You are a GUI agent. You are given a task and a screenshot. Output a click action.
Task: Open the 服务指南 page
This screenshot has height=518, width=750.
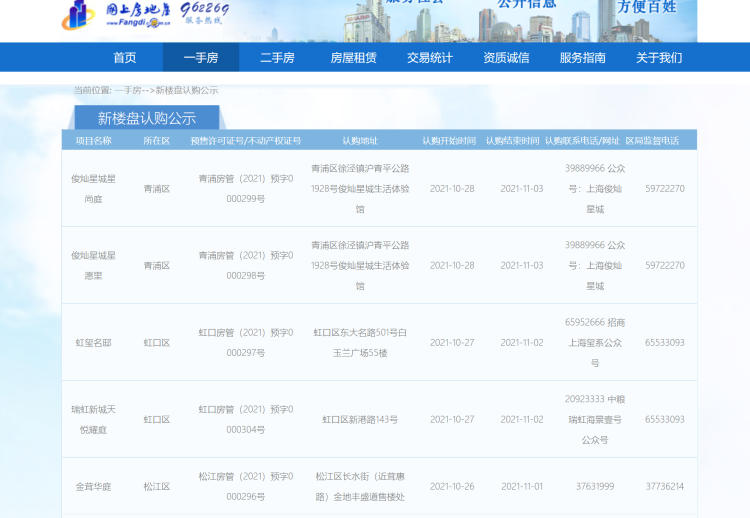(x=582, y=58)
